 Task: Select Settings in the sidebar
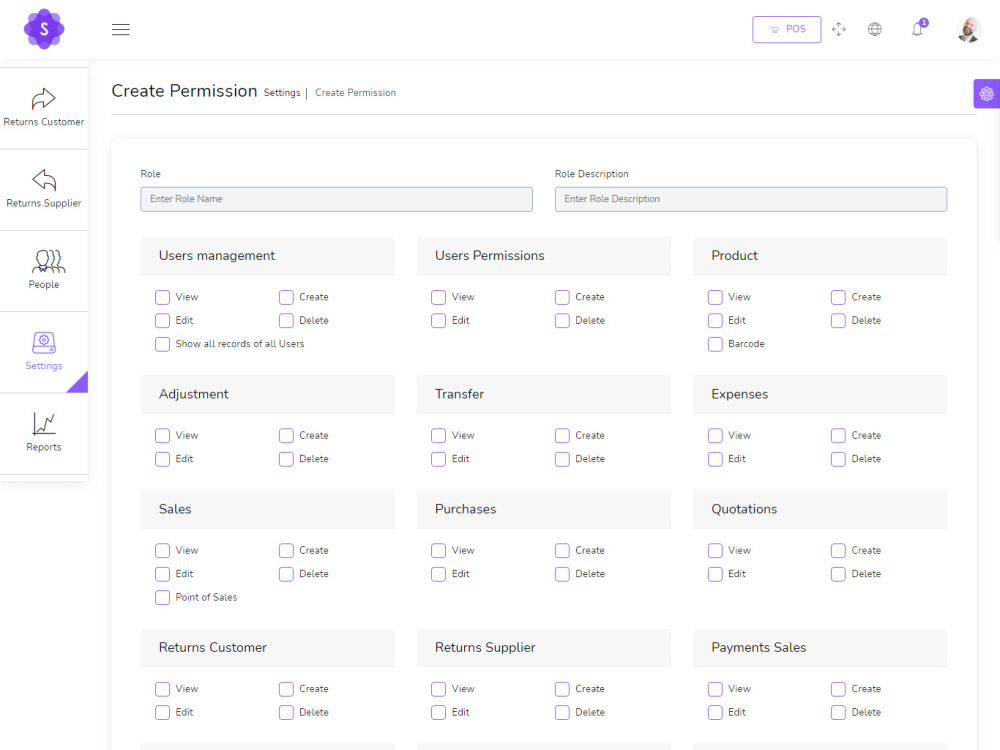coord(44,352)
